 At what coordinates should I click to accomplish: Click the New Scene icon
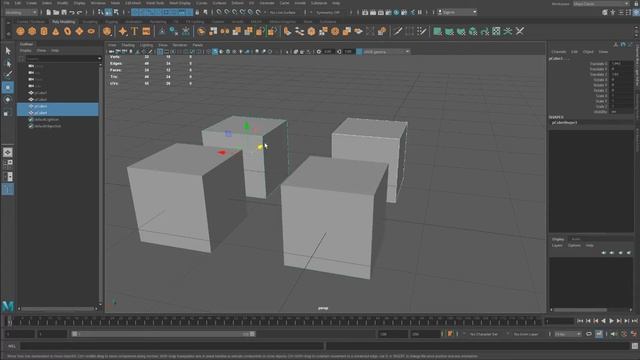coord(48,12)
